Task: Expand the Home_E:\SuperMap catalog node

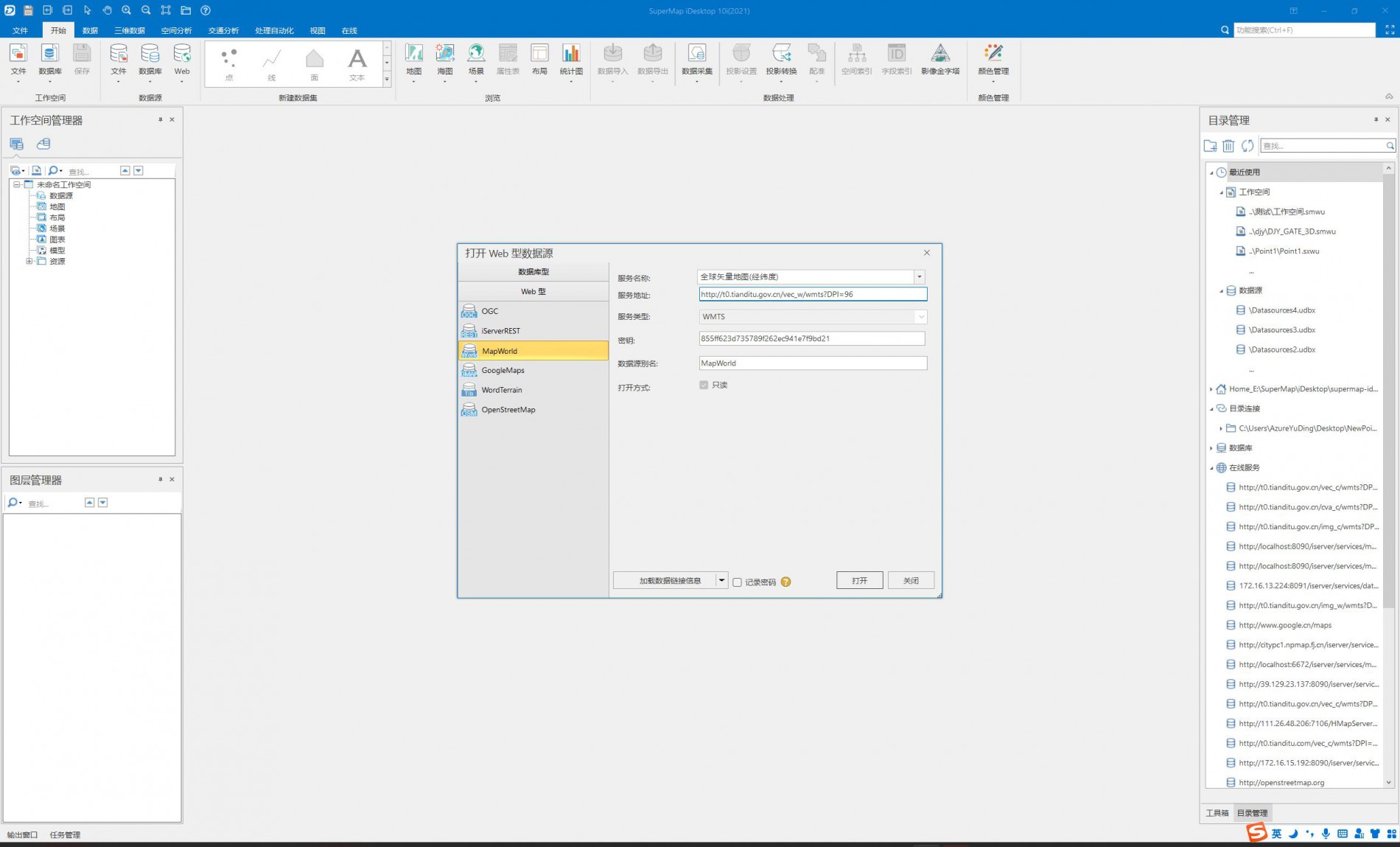Action: [1211, 389]
